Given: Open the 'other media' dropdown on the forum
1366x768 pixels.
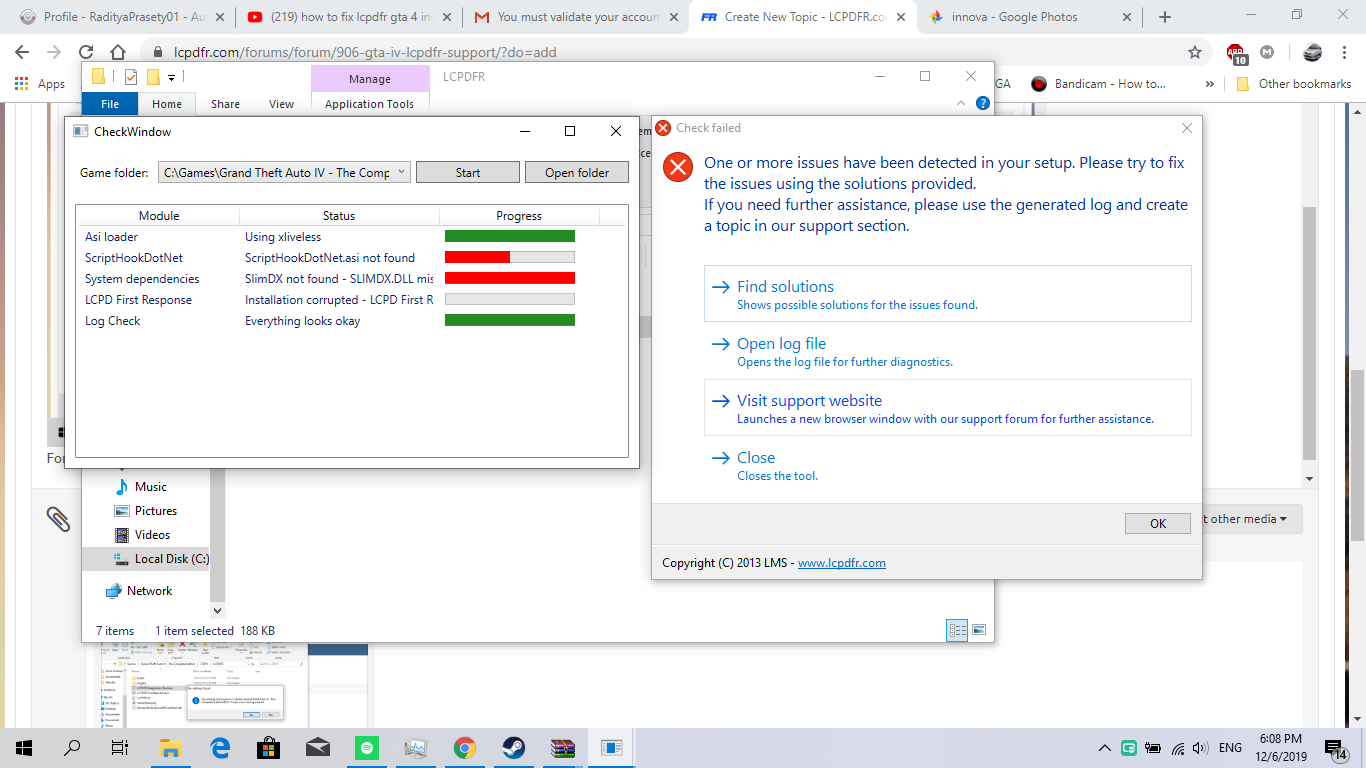Looking at the screenshot, I should click(x=1245, y=519).
